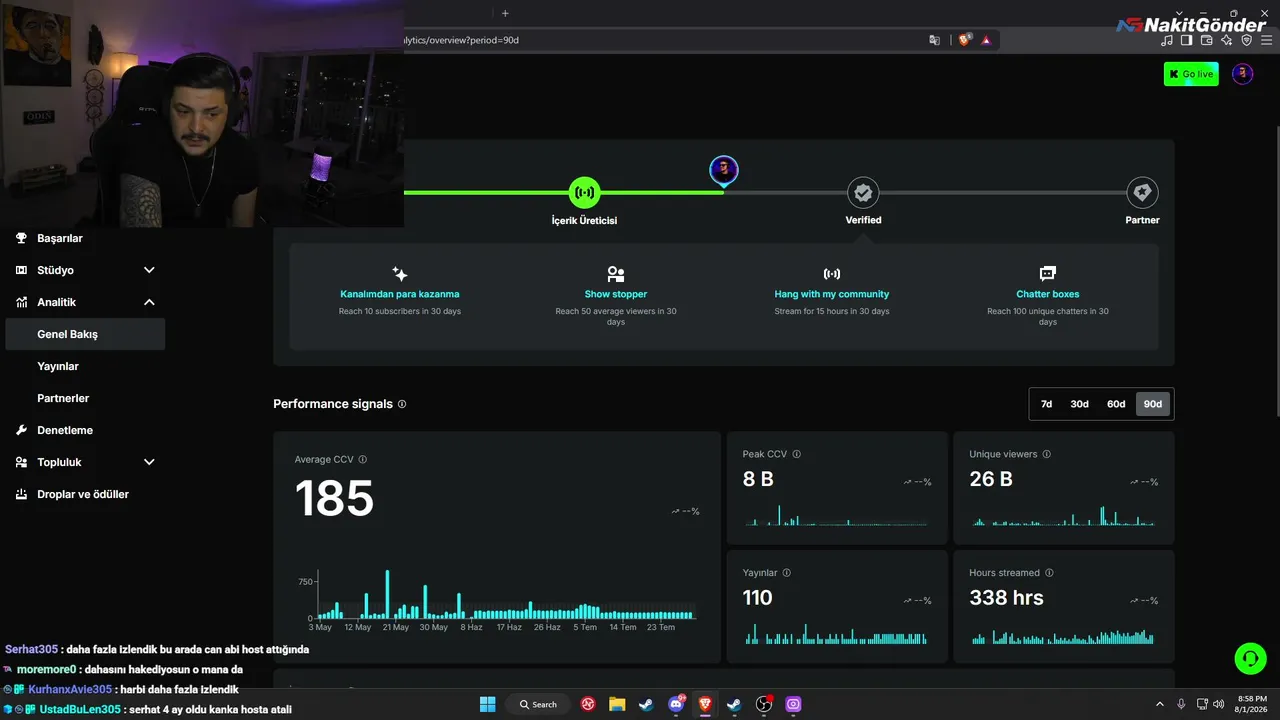Click the translate page icon

(x=934, y=40)
